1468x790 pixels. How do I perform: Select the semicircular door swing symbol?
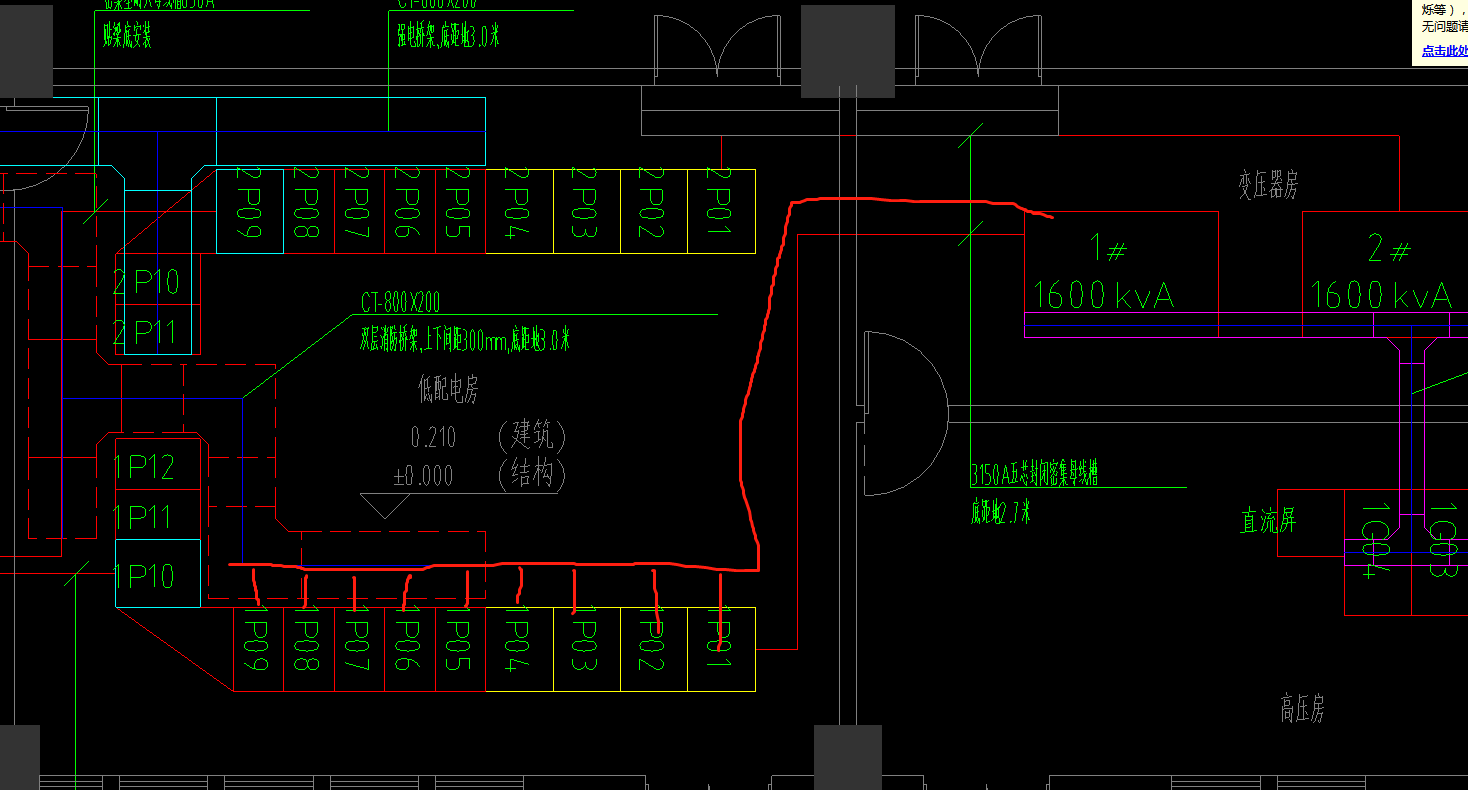click(x=905, y=413)
